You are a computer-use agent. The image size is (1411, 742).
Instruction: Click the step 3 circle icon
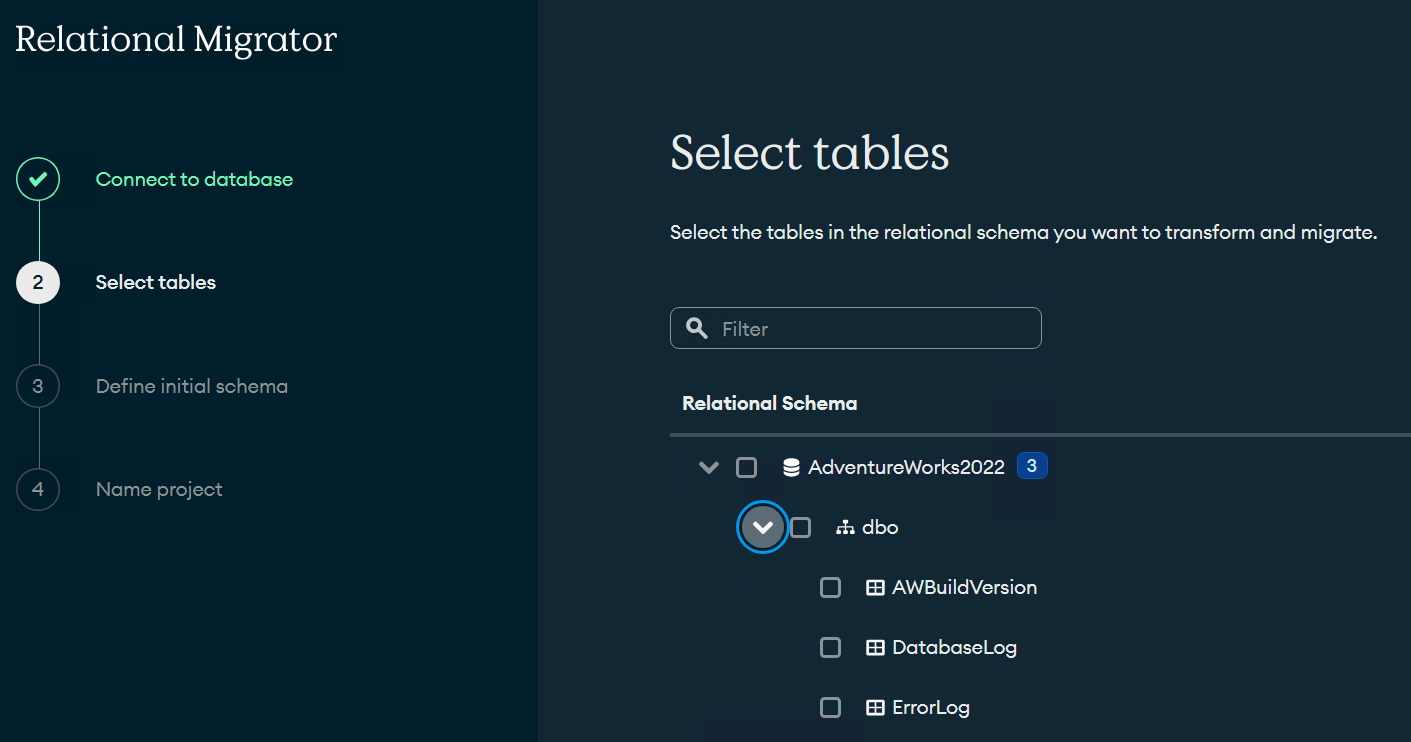38,386
